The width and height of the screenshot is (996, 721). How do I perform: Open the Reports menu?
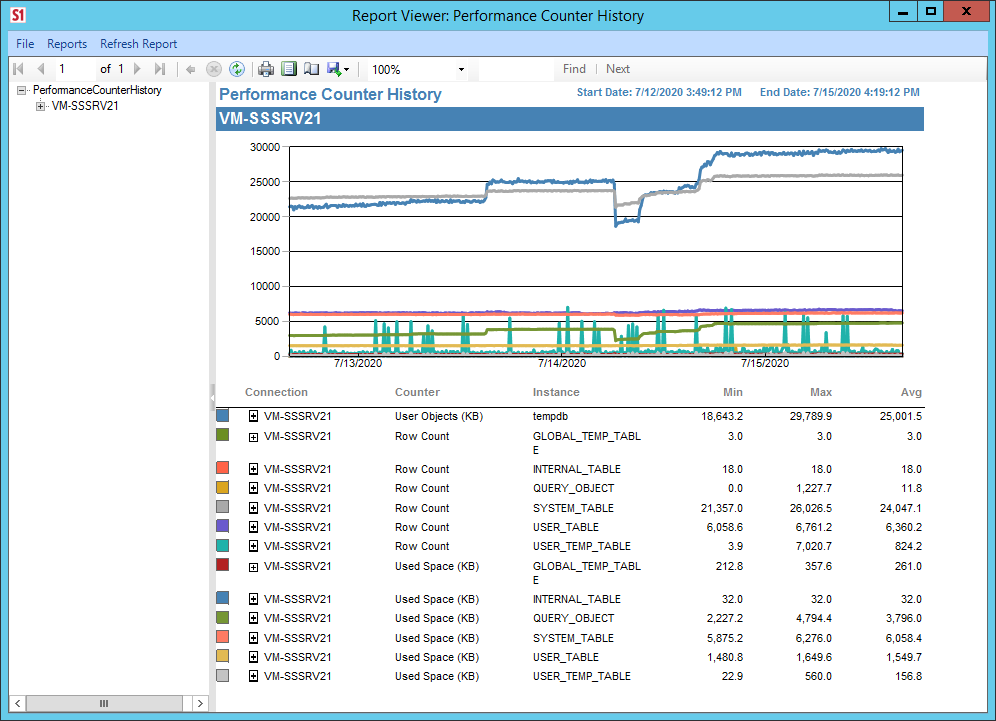pos(66,44)
